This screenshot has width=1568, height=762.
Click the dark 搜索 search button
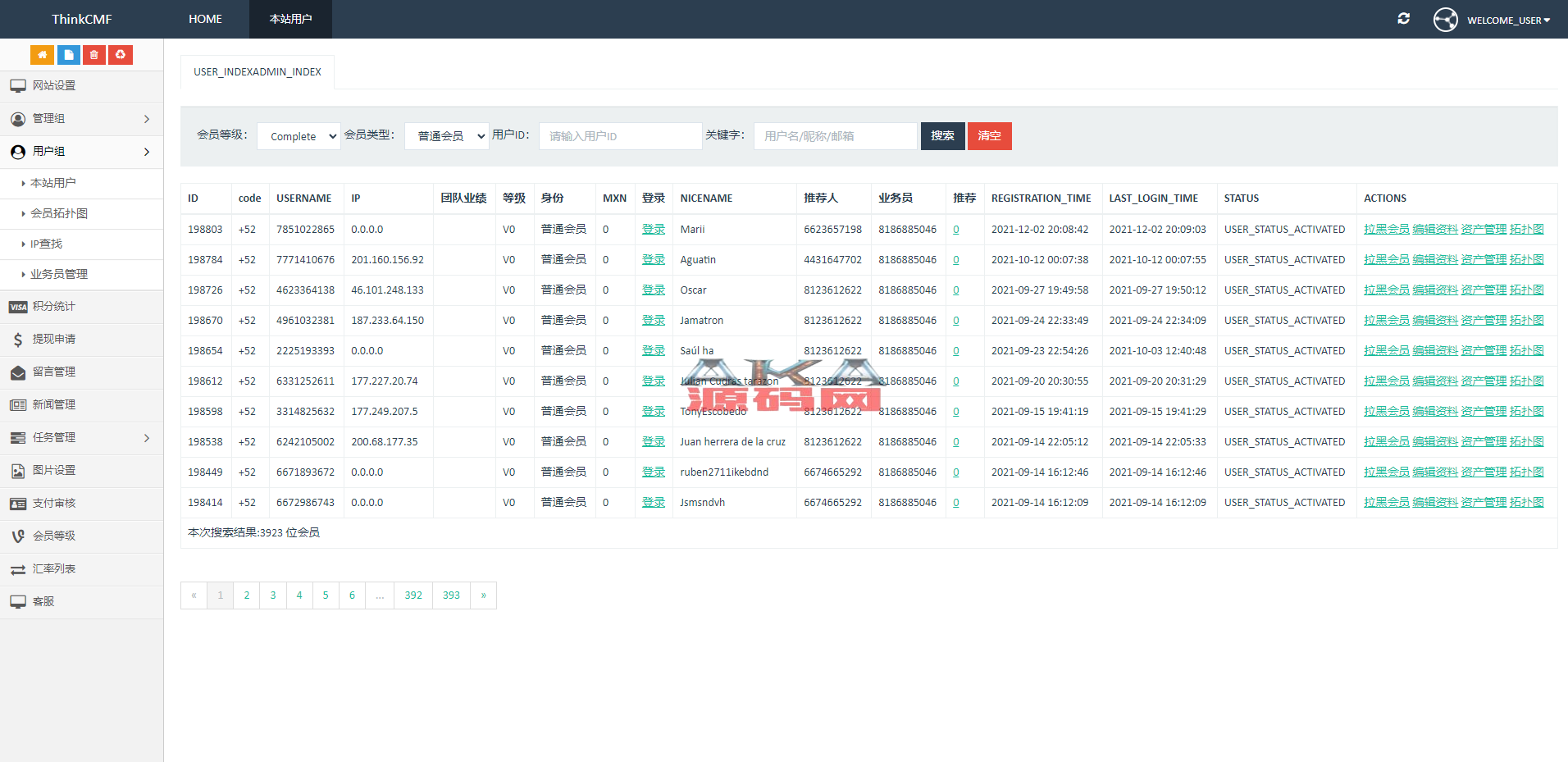(x=942, y=136)
